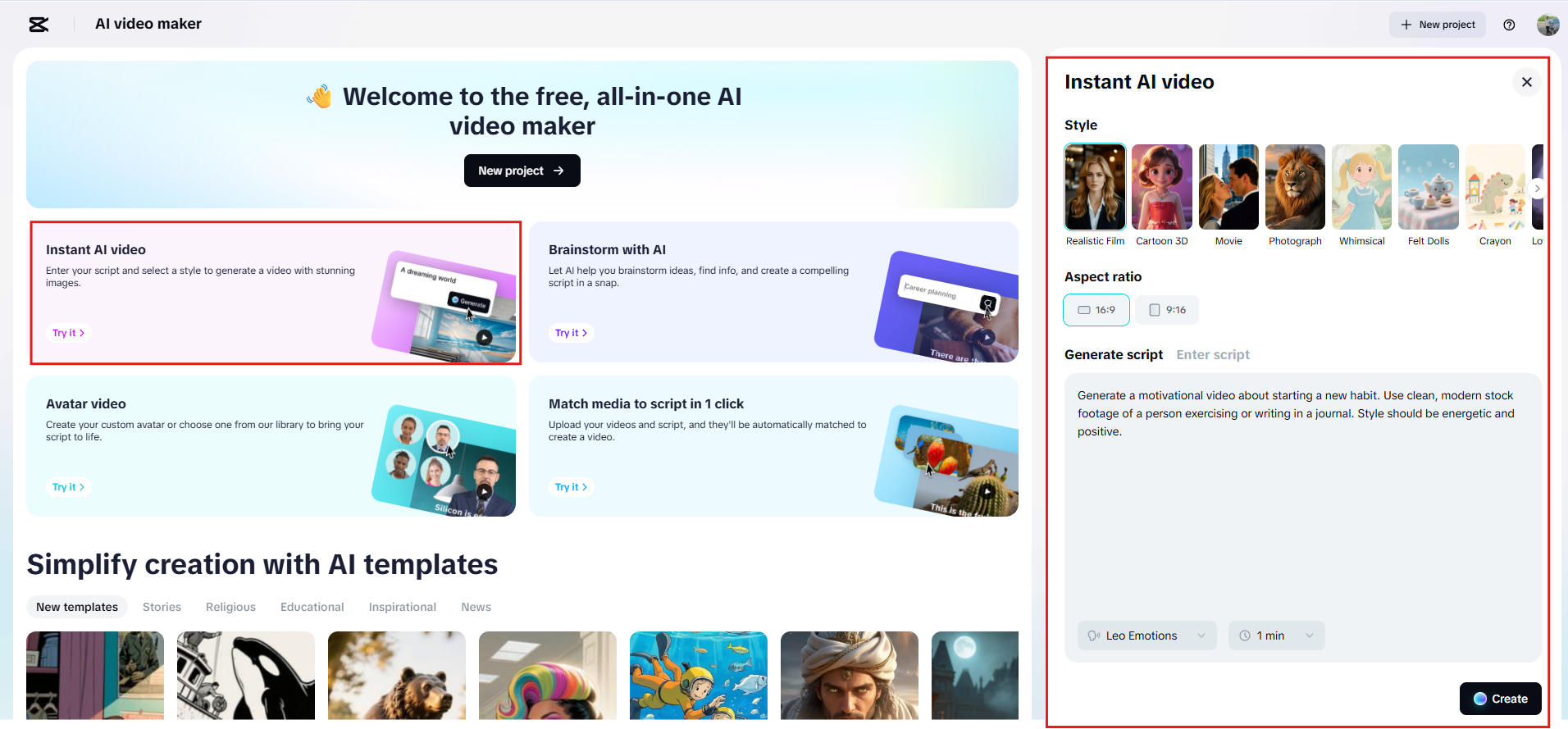The height and width of the screenshot is (729, 1568).
Task: Open the orca whale sketch template
Action: coord(246,676)
